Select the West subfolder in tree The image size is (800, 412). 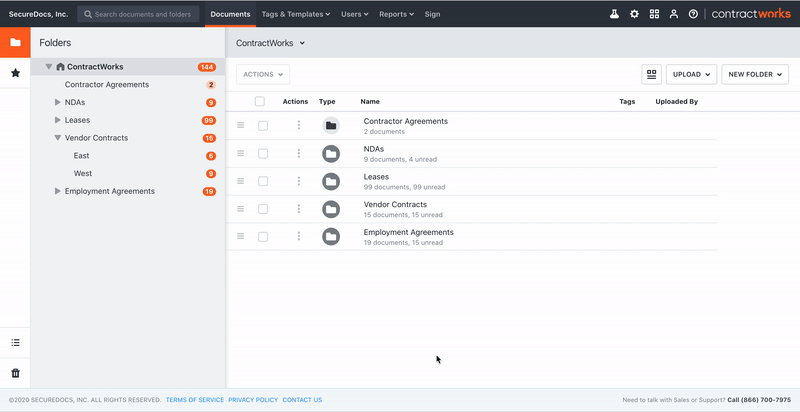click(x=83, y=173)
